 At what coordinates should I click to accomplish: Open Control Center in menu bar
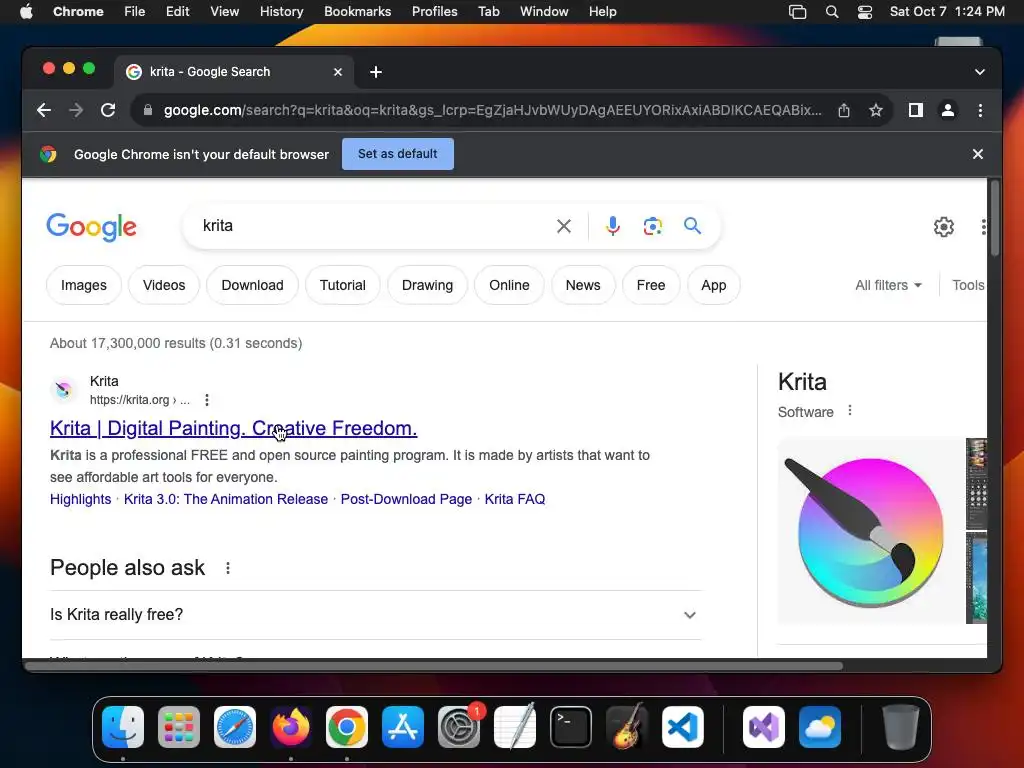pyautogui.click(x=865, y=12)
